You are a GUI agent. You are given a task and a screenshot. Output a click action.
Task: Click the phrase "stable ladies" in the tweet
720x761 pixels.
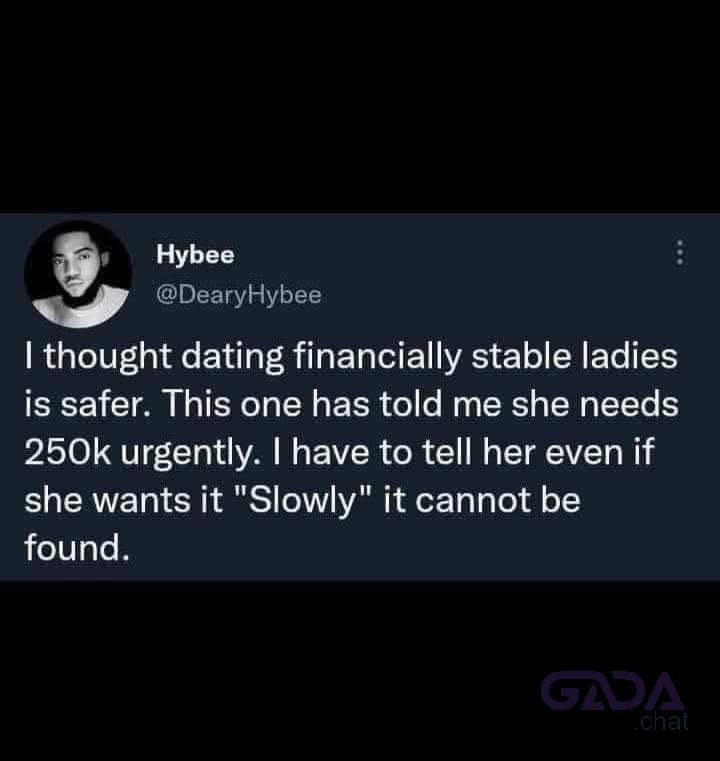click(574, 356)
